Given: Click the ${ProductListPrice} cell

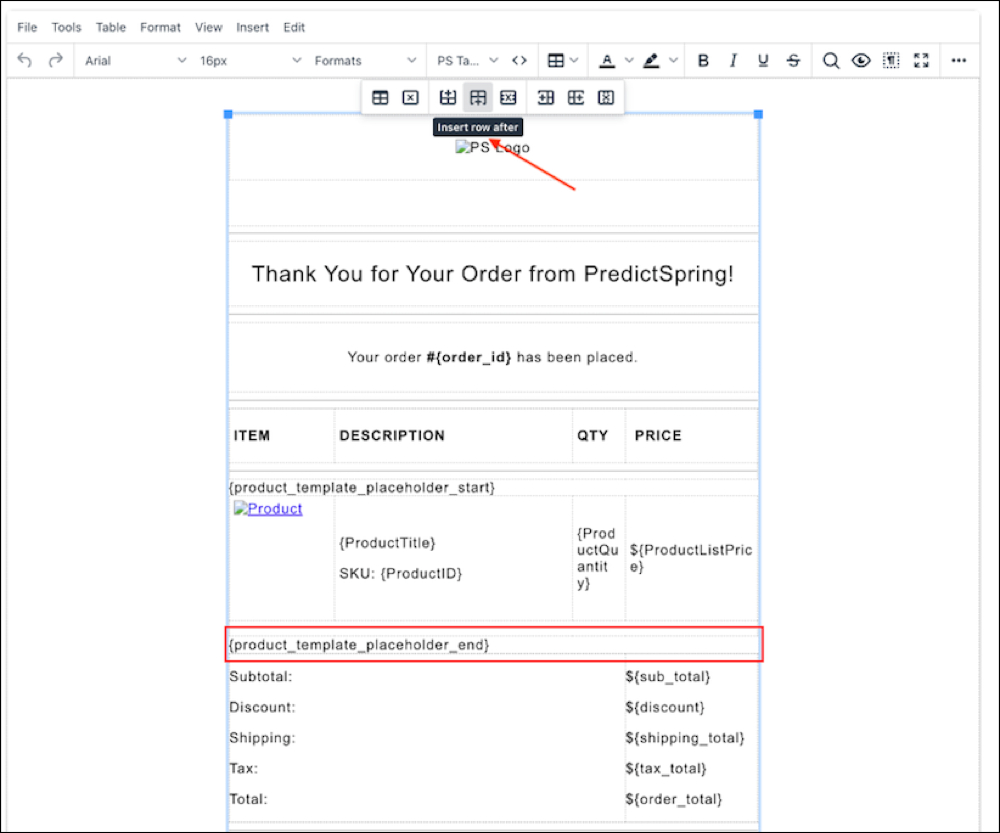Looking at the screenshot, I should pyautogui.click(x=691, y=558).
